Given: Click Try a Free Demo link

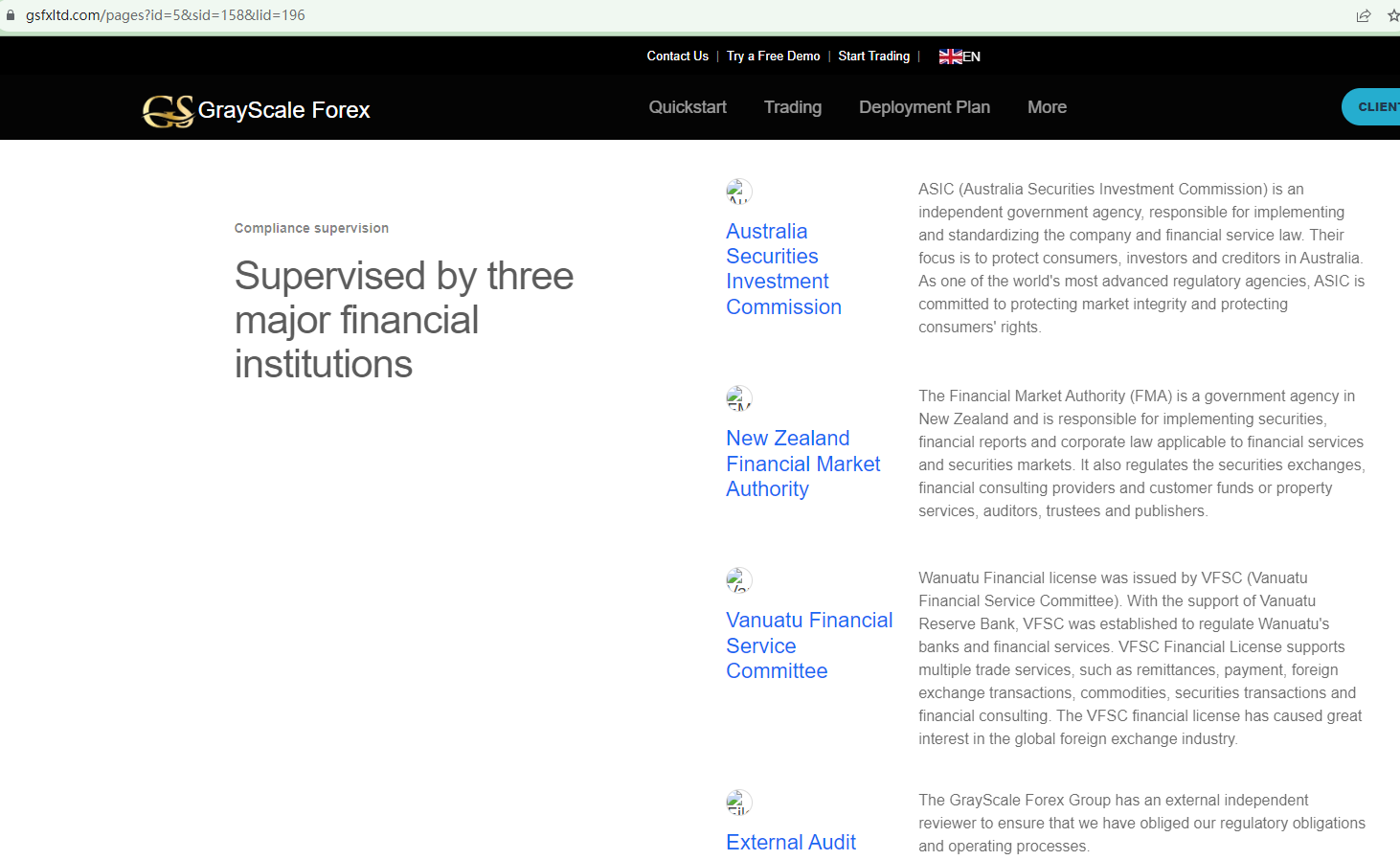Looking at the screenshot, I should (773, 57).
